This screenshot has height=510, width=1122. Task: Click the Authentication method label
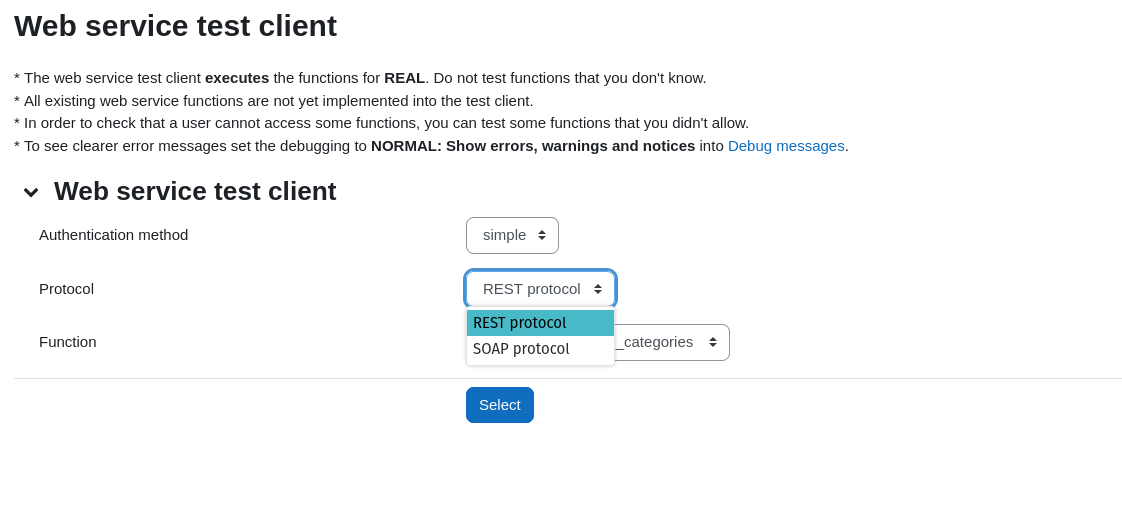(x=113, y=235)
